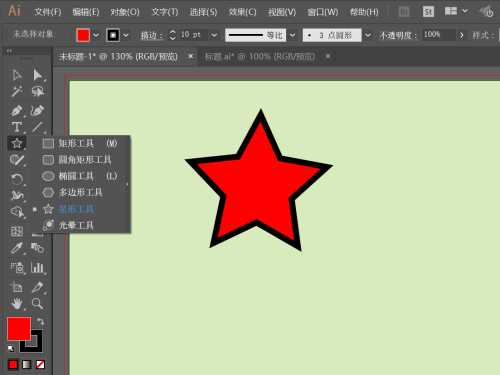The height and width of the screenshot is (375, 500).
Task: Select the Lasso tool
Action: (x=38, y=91)
